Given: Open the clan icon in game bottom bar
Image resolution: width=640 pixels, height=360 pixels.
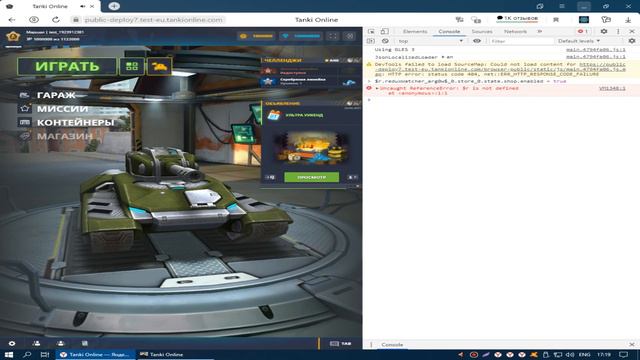Looking at the screenshot, I should point(60,343).
